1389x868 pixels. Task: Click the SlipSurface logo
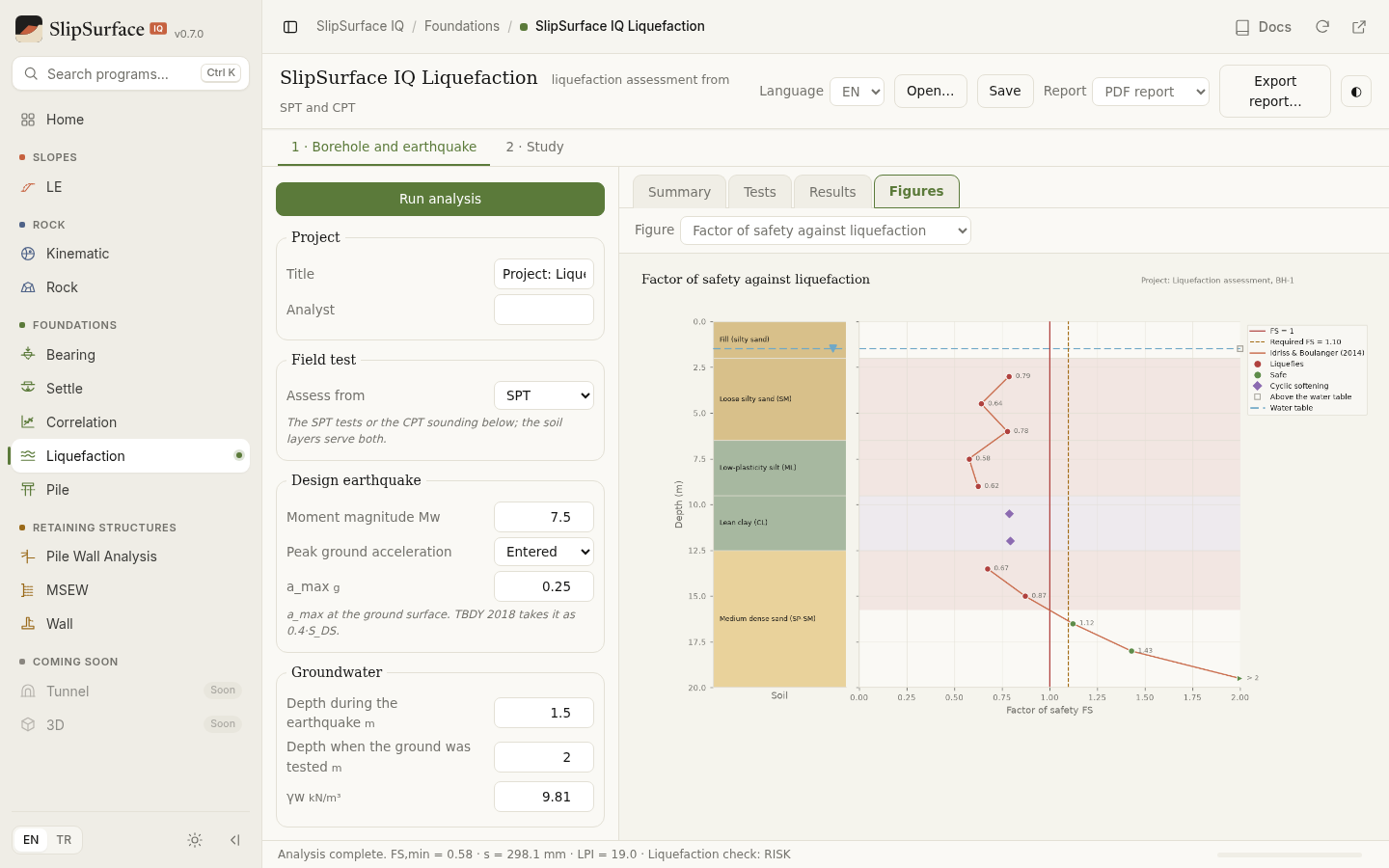point(29,29)
